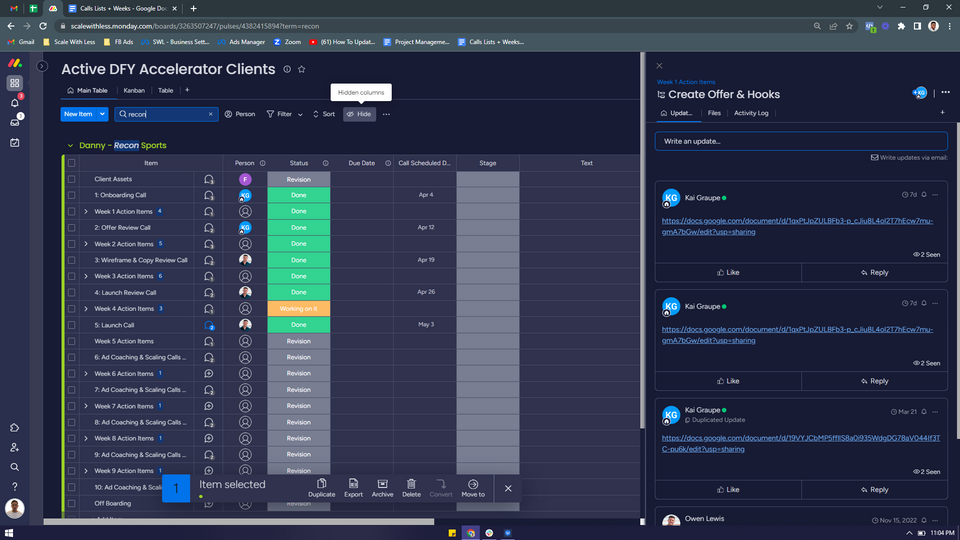Click the Duplicate icon in the selection bar
The height and width of the screenshot is (540, 960).
(x=321, y=484)
